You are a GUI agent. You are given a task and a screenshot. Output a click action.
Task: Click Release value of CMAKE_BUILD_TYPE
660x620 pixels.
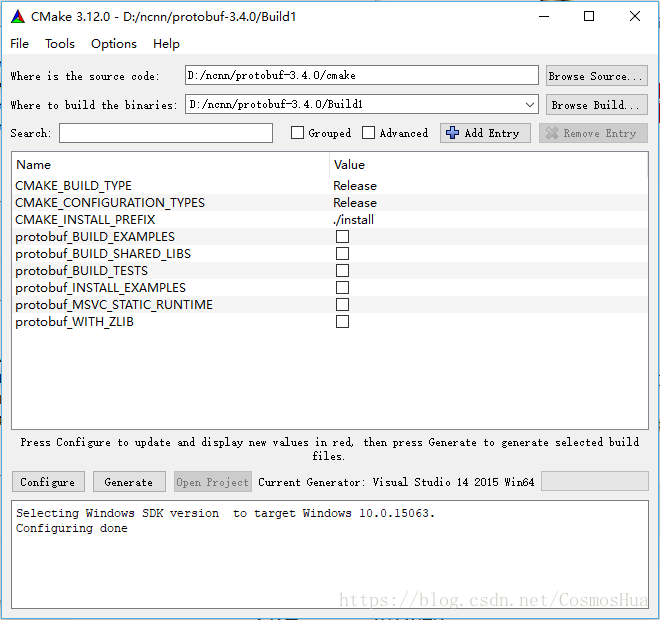point(355,186)
